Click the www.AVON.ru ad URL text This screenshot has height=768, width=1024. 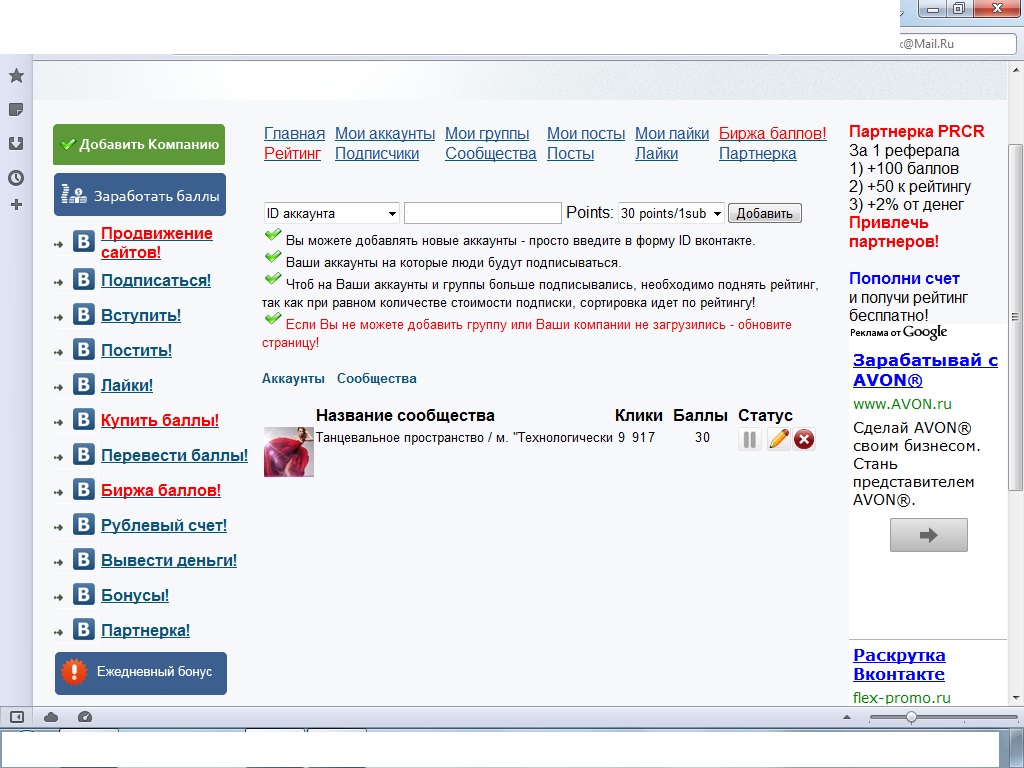pos(902,404)
